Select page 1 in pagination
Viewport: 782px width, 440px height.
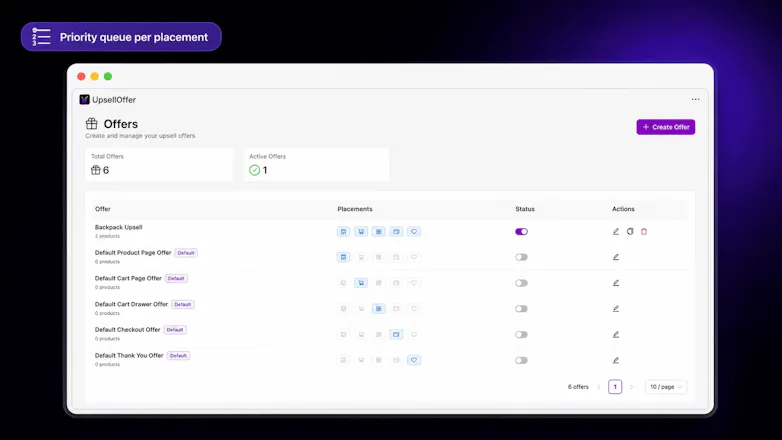point(615,387)
